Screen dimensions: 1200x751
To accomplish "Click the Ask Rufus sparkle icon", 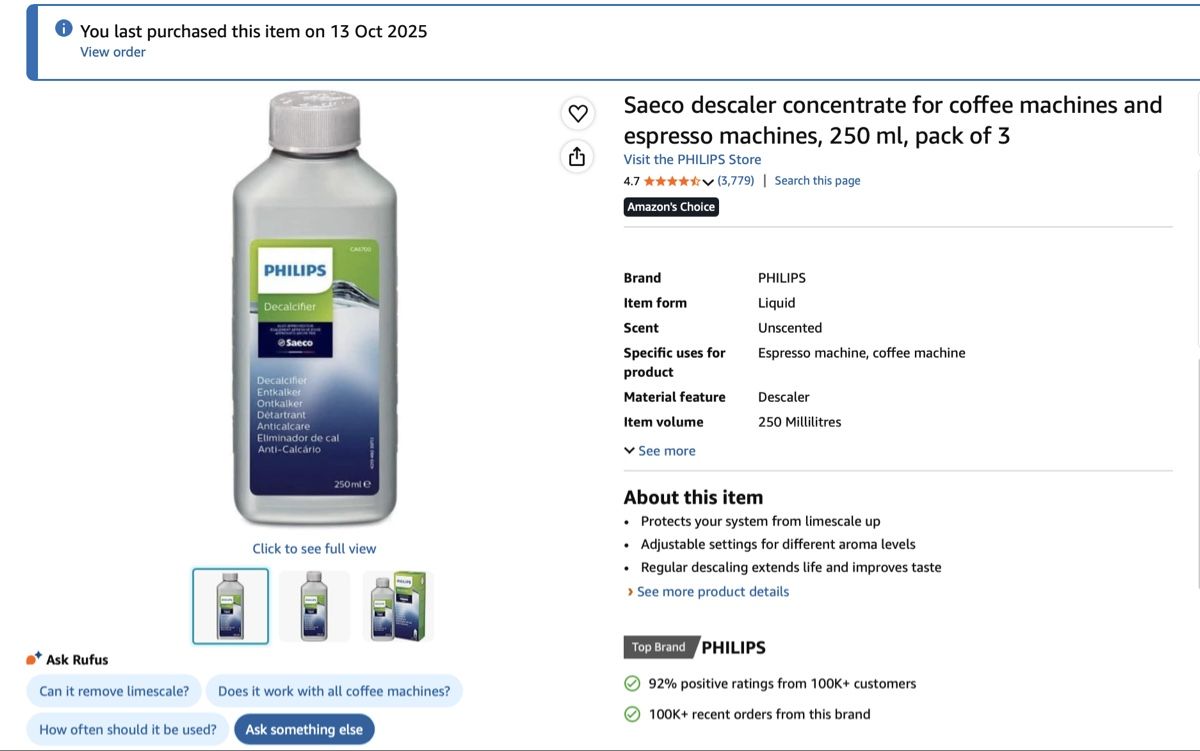I will 34,659.
